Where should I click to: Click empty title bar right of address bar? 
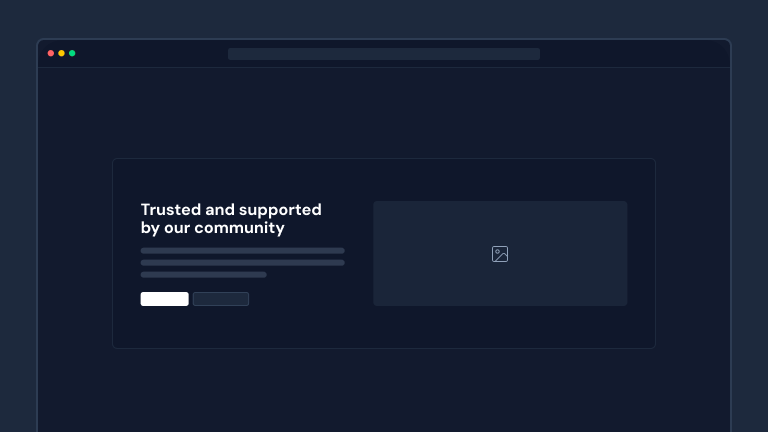pos(630,54)
